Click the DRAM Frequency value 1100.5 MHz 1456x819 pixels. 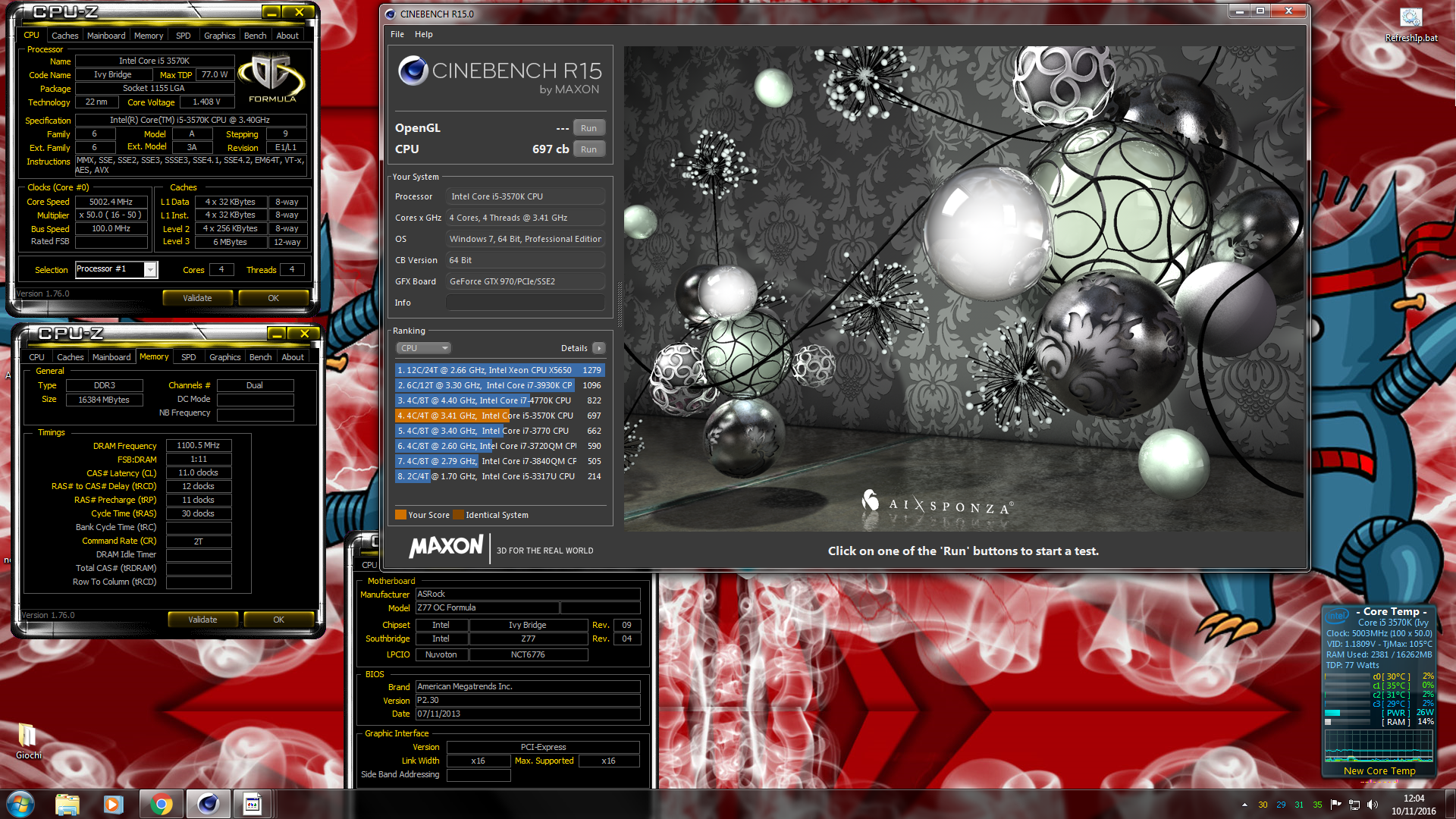tap(199, 445)
